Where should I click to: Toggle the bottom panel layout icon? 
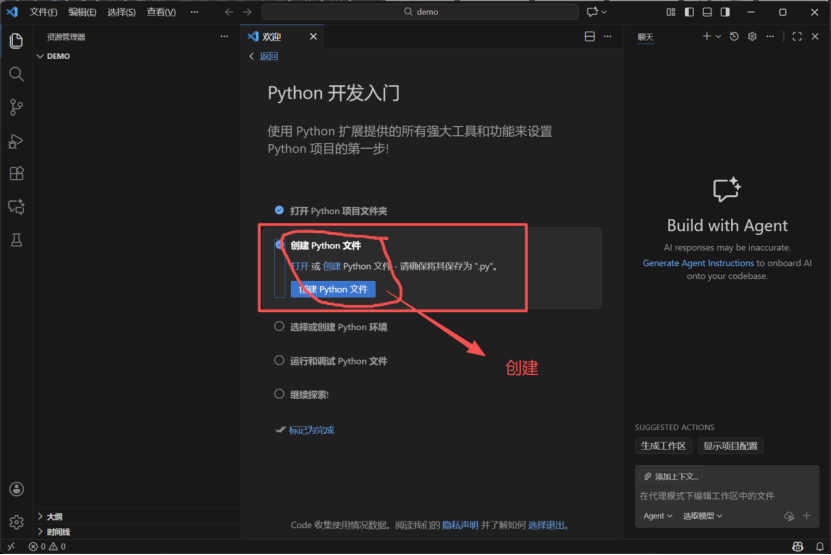(707, 12)
